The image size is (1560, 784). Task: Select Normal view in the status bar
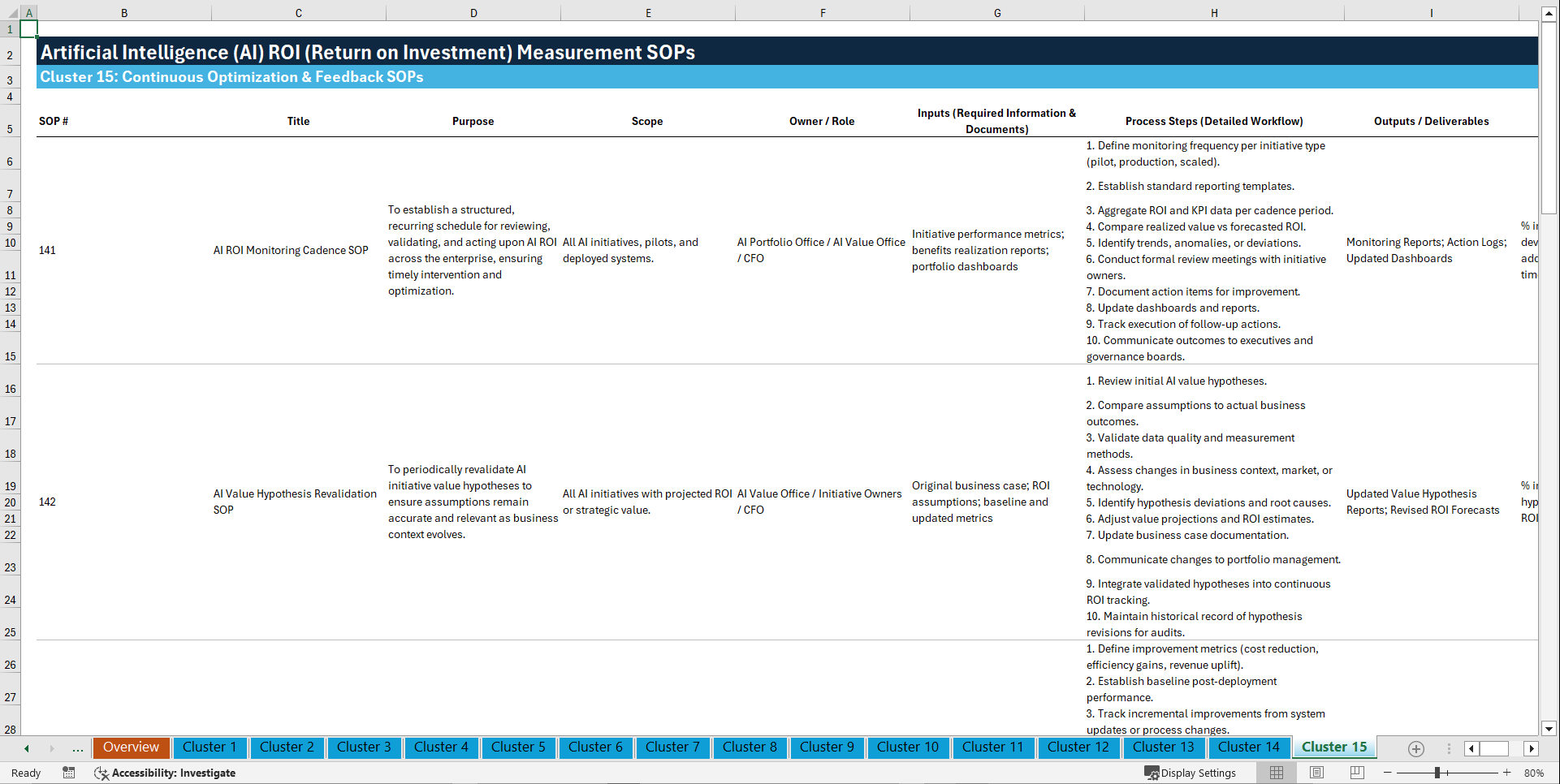pos(1276,773)
